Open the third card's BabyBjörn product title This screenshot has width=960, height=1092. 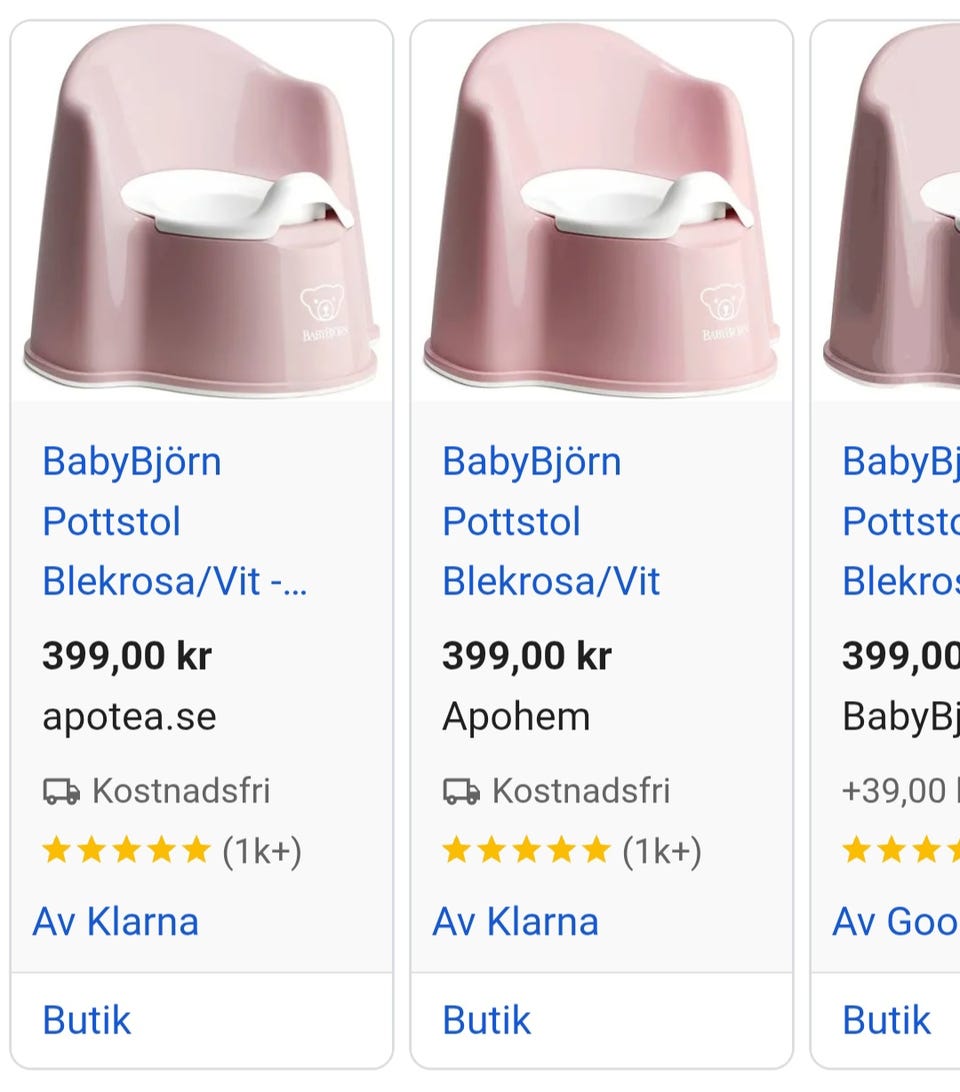click(900, 521)
